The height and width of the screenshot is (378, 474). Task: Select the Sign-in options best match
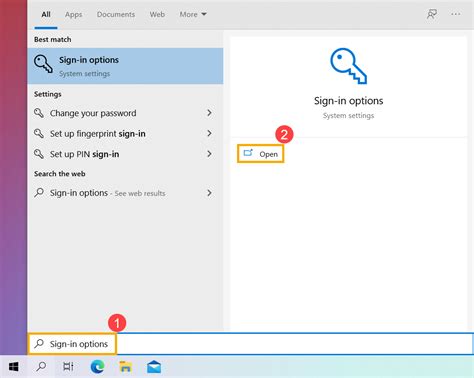point(125,66)
